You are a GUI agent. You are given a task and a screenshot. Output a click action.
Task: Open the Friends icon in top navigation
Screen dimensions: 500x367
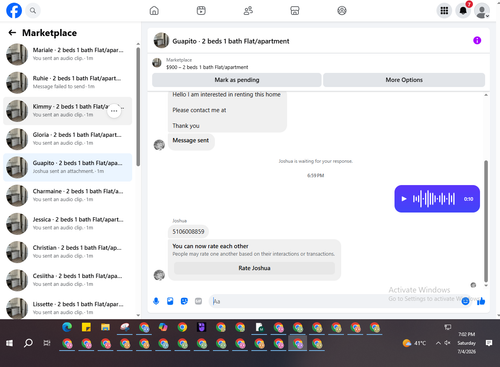(x=248, y=11)
